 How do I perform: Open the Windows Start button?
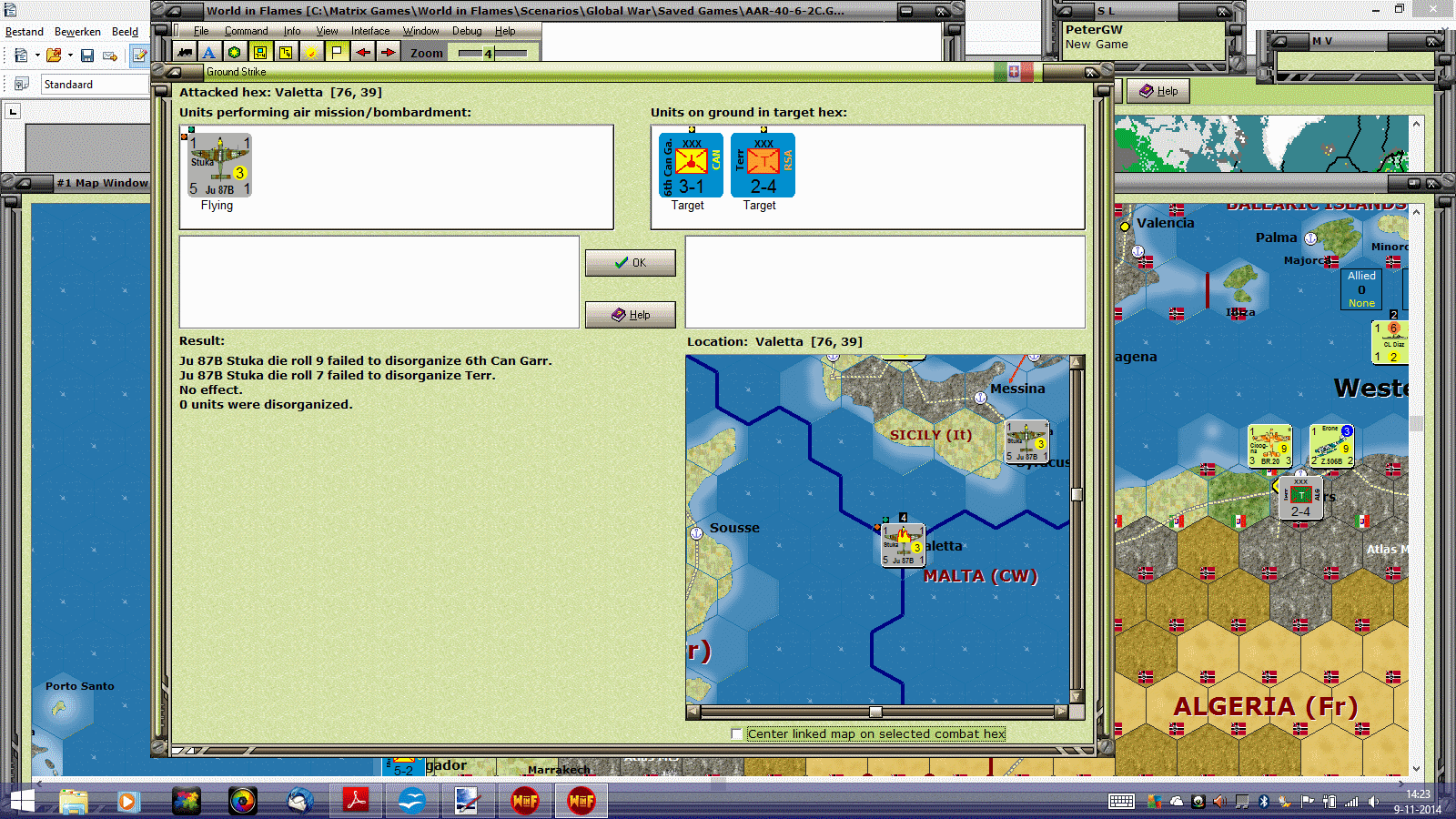22,801
